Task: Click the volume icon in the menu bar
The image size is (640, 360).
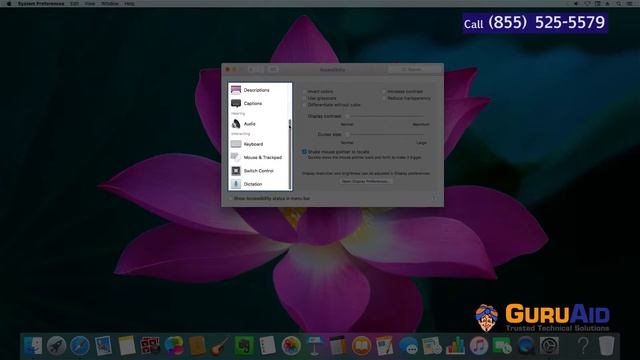Action: tap(576, 3)
